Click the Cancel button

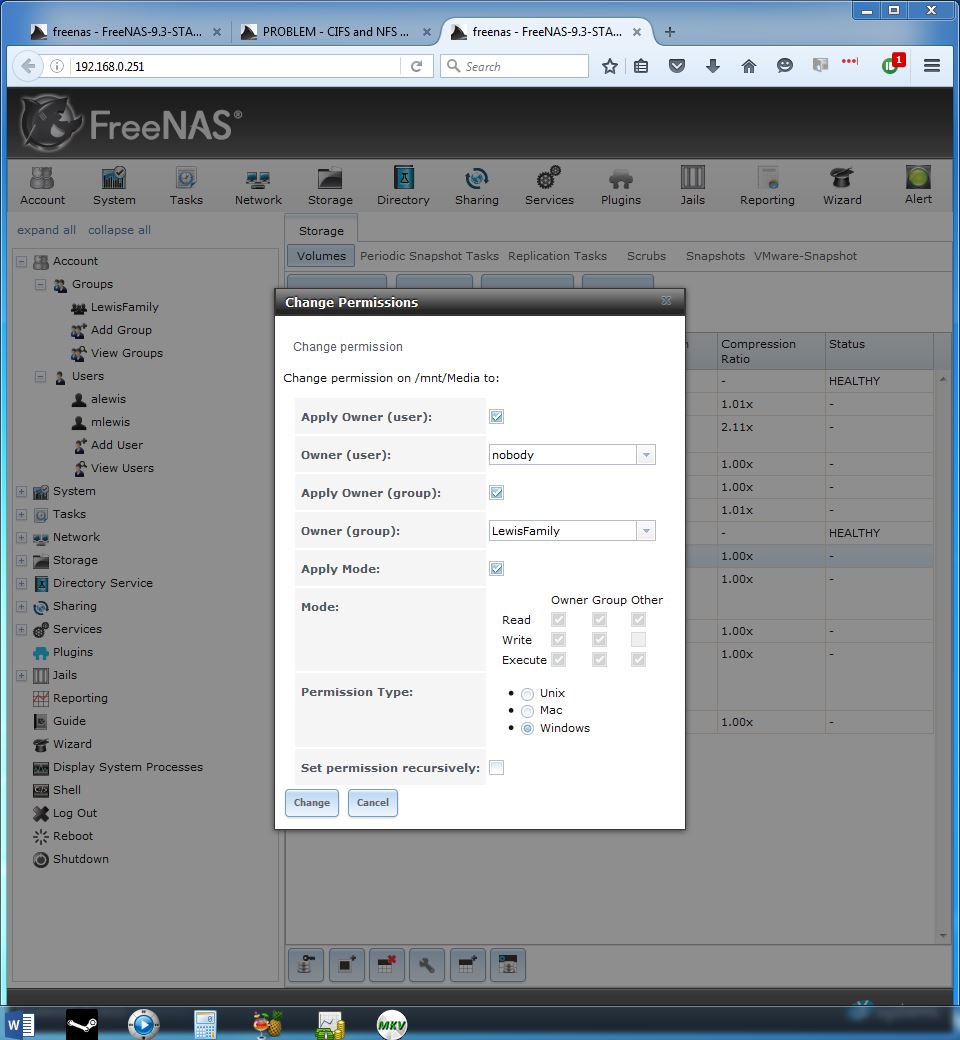(x=373, y=803)
